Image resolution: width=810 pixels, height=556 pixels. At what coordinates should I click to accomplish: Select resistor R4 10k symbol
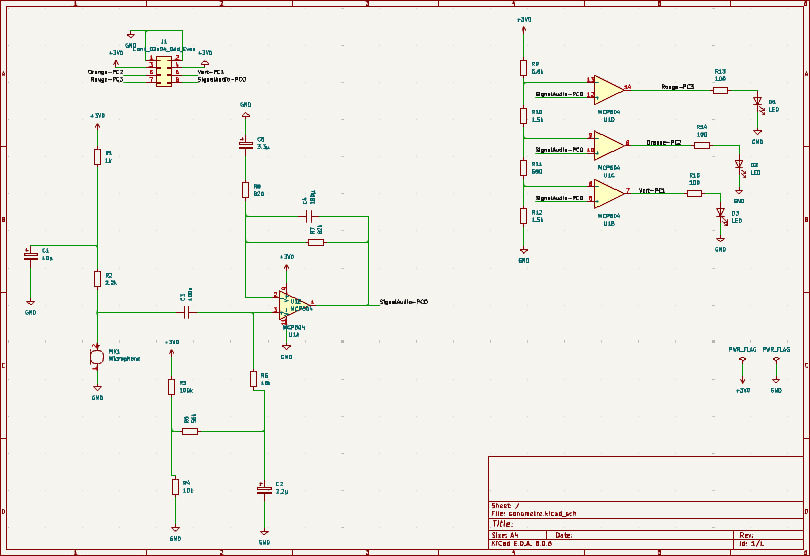pos(175,485)
